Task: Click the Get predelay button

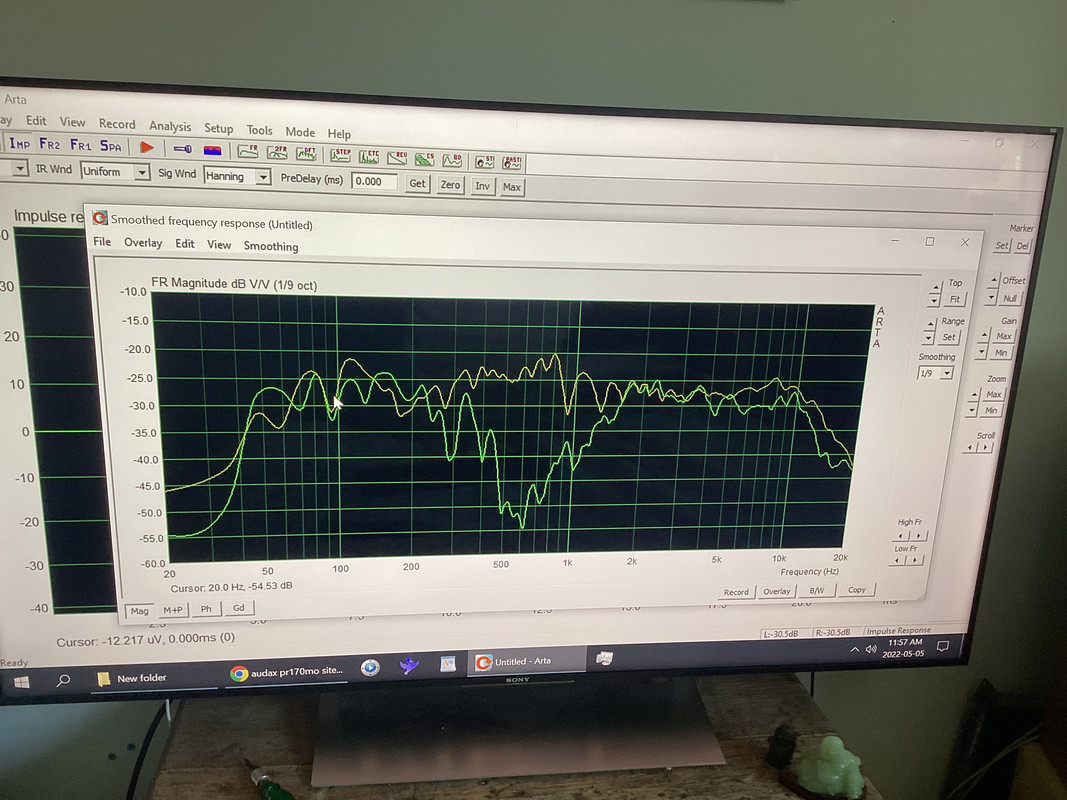Action: [x=417, y=183]
